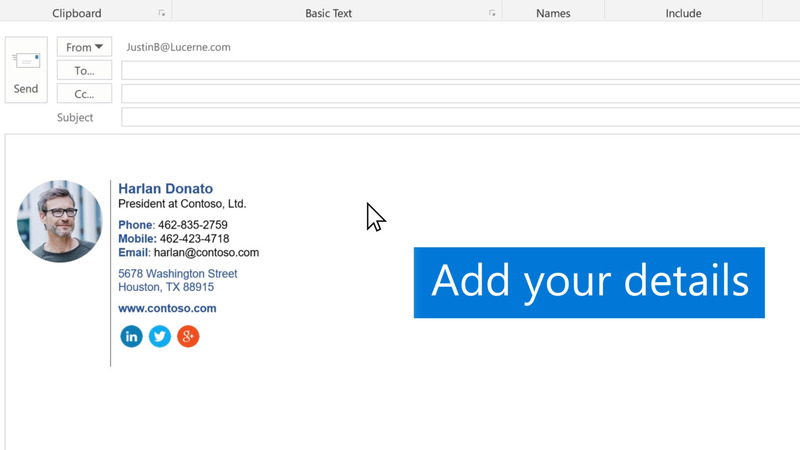
Task: Click into the To recipients field
Action: (460, 70)
